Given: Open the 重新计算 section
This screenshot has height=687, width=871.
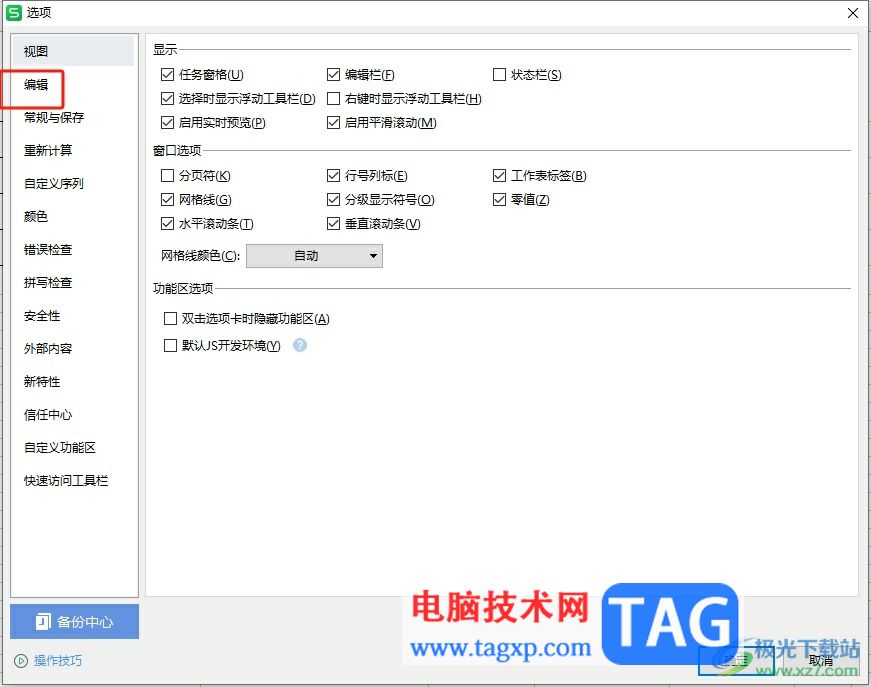Looking at the screenshot, I should [48, 150].
